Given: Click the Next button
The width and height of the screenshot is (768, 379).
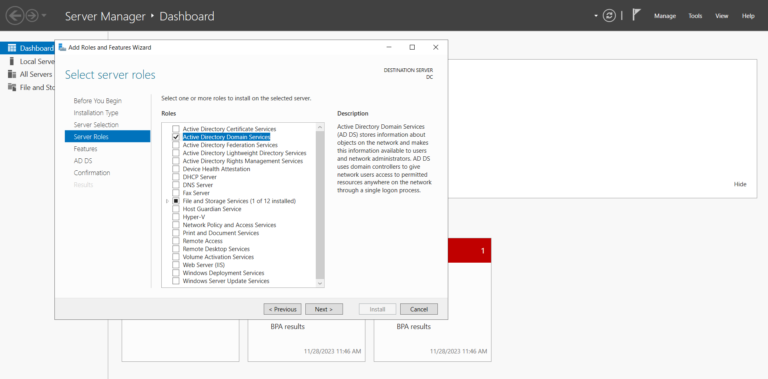Looking at the screenshot, I should [x=324, y=309].
